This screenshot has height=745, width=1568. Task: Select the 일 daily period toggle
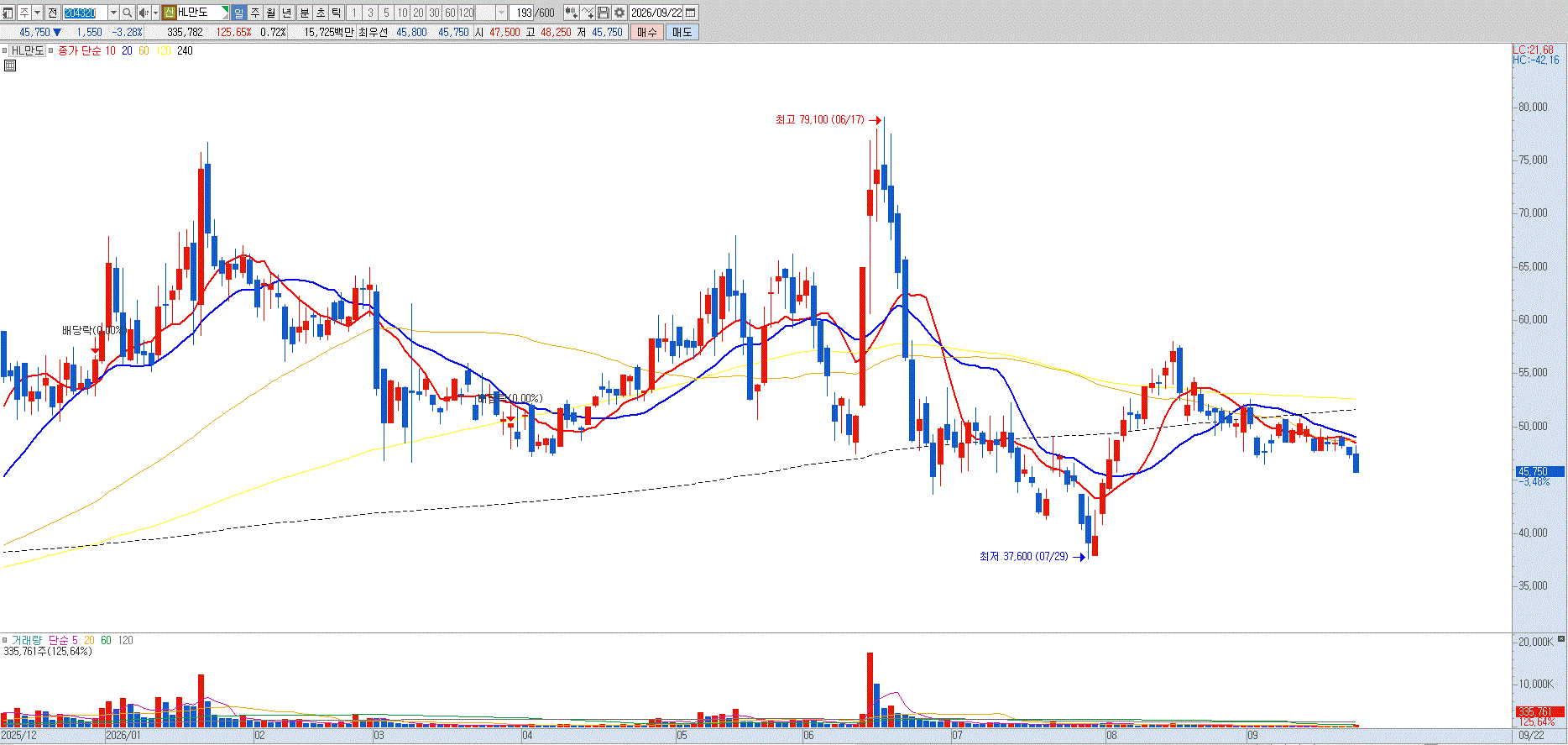click(238, 13)
